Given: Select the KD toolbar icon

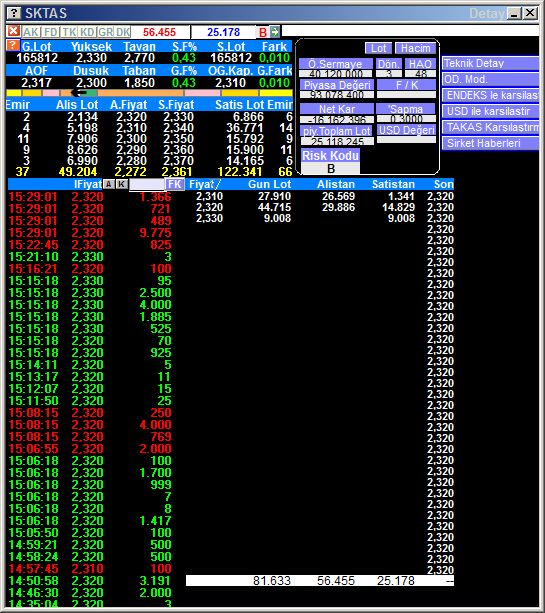Looking at the screenshot, I should (x=87, y=32).
